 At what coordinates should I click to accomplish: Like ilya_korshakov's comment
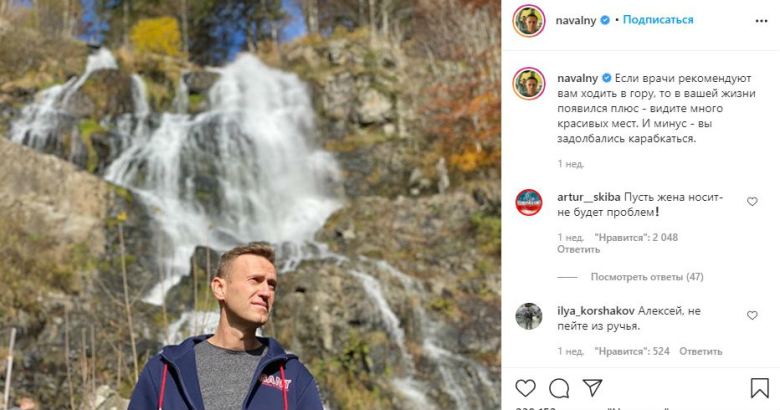pyautogui.click(x=752, y=316)
